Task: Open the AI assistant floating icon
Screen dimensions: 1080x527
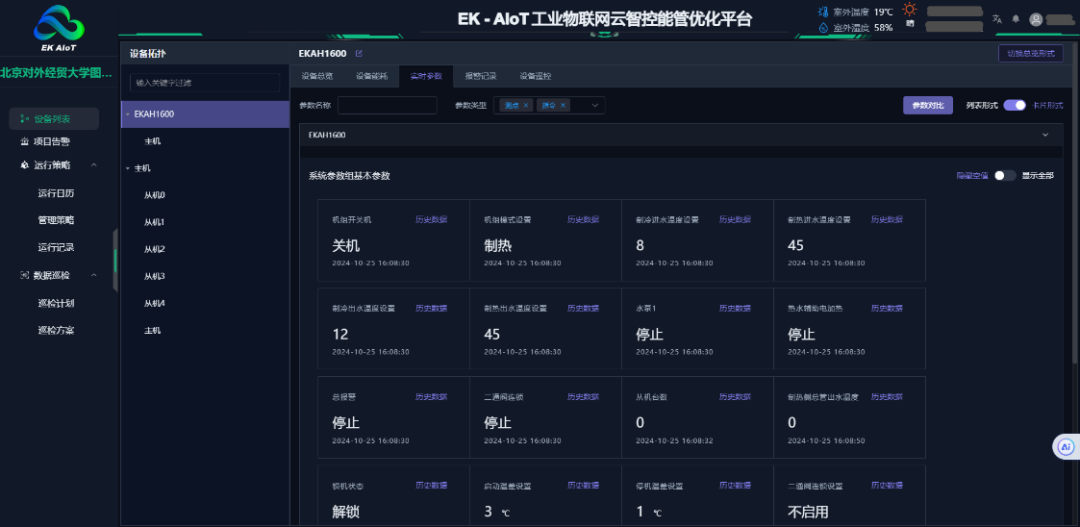Action: tap(1066, 447)
